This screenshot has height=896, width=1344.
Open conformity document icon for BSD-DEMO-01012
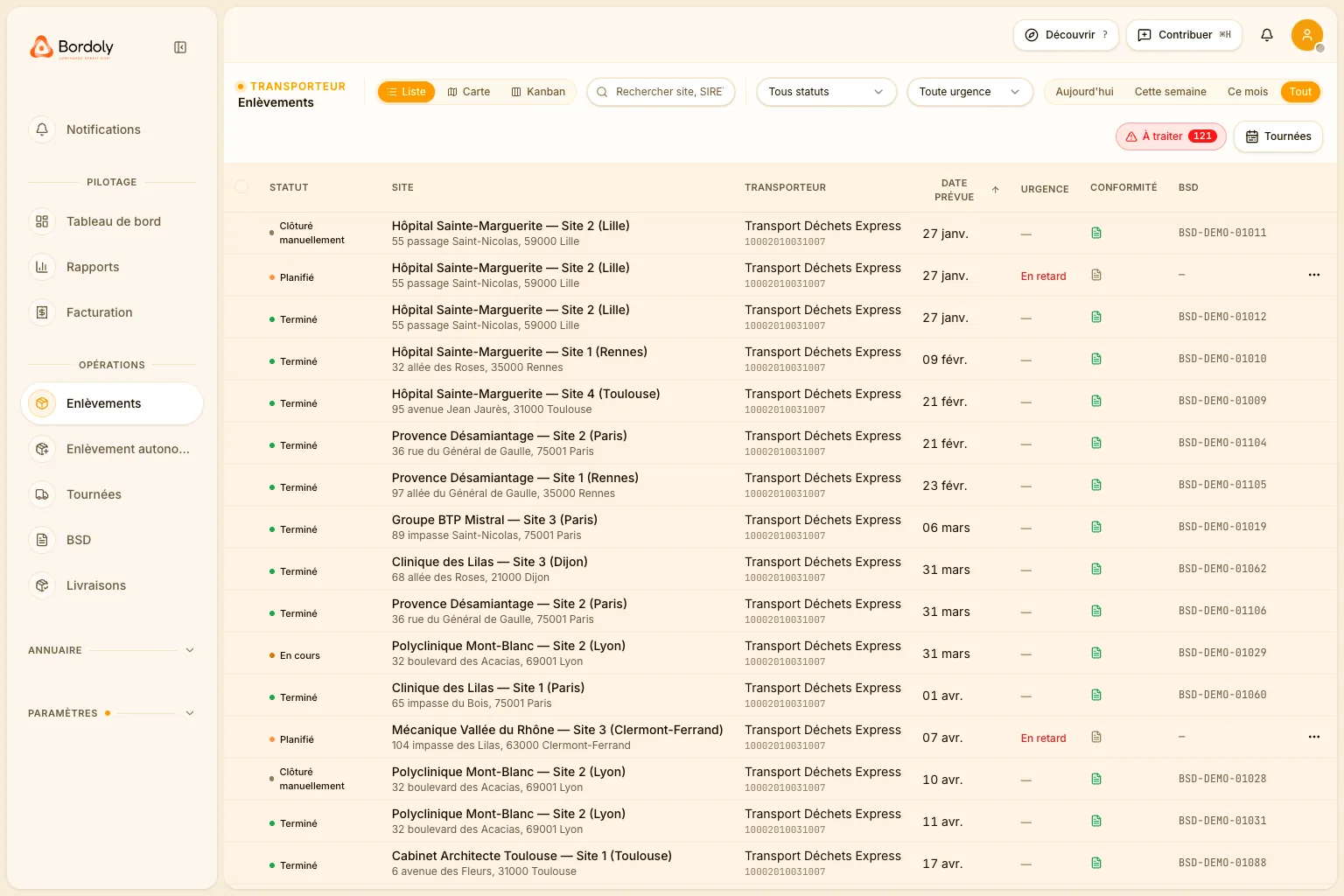1096,317
